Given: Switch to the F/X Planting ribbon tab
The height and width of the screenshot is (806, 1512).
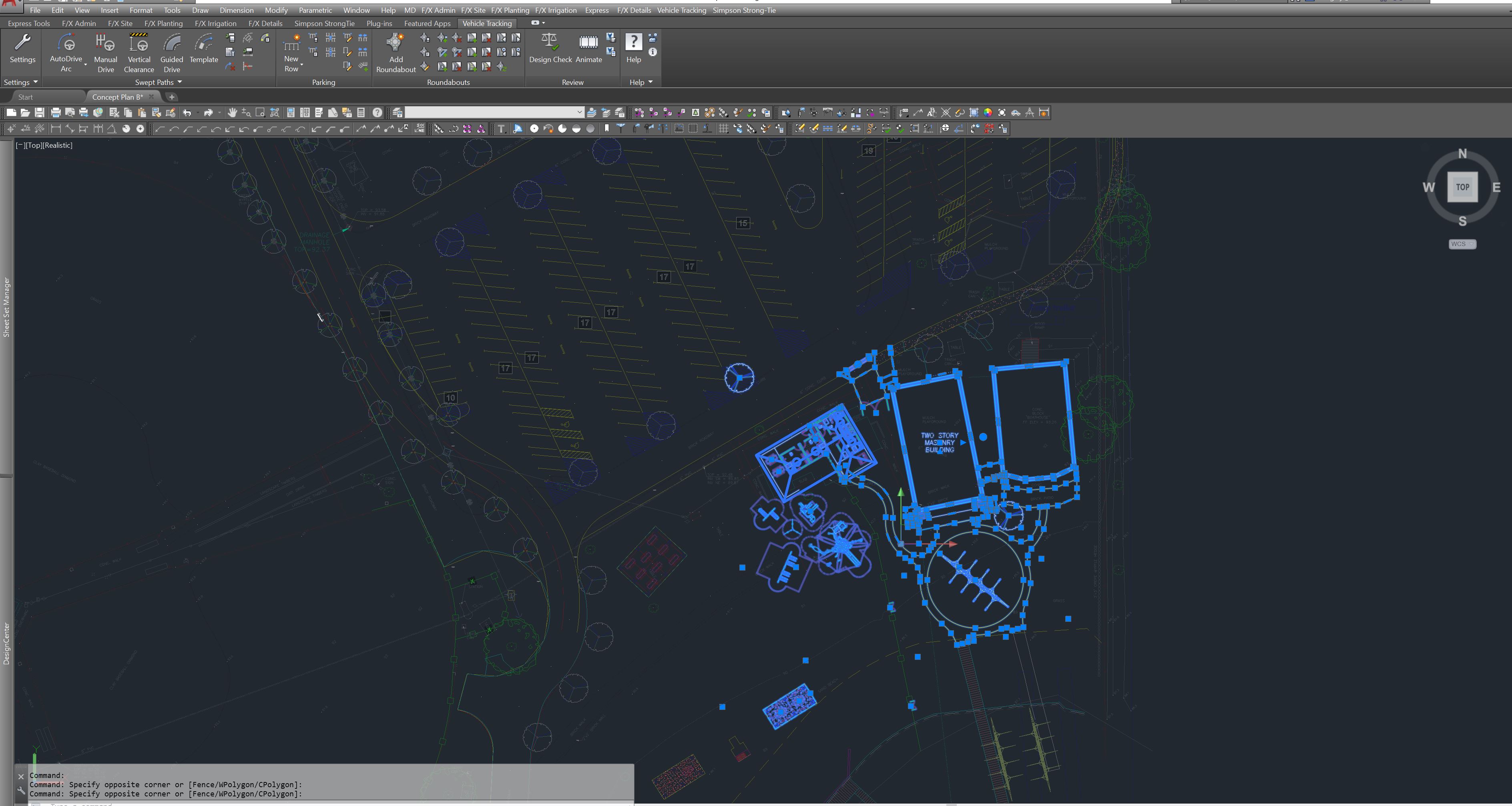Looking at the screenshot, I should tap(163, 24).
